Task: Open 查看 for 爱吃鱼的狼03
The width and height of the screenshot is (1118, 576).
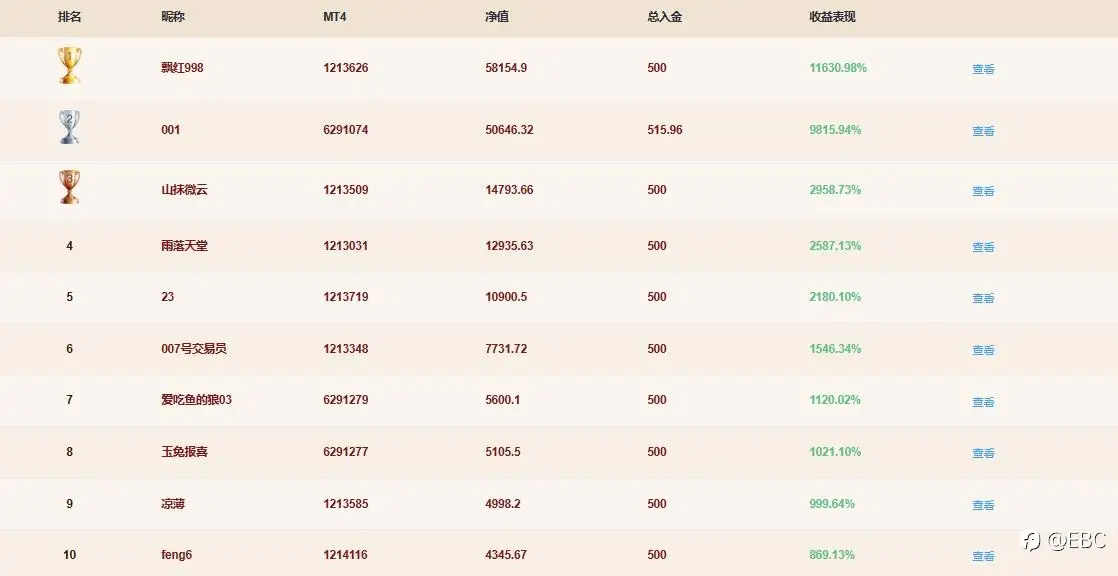Action: [983, 402]
